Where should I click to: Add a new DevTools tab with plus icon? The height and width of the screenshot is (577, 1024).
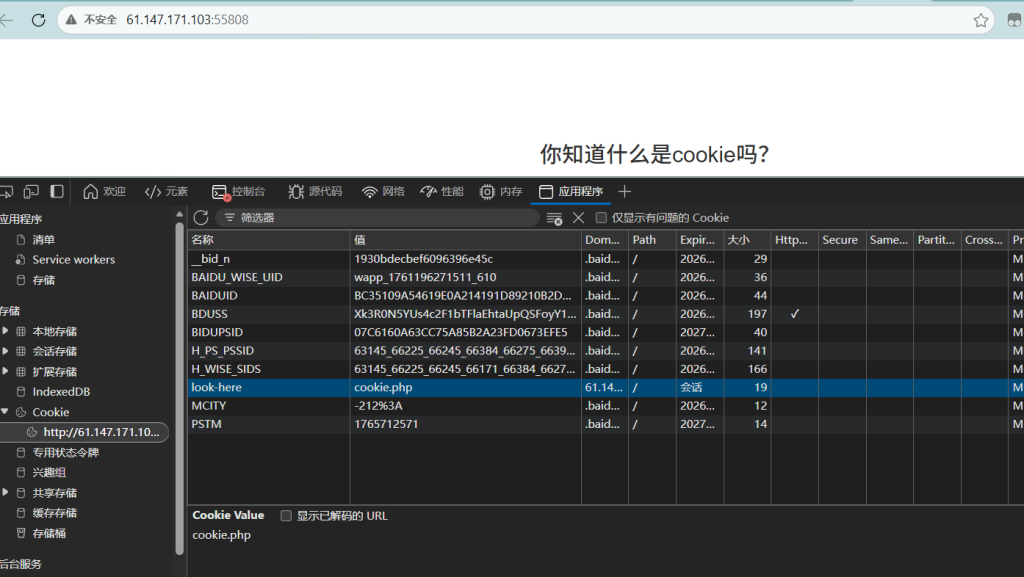pos(625,191)
